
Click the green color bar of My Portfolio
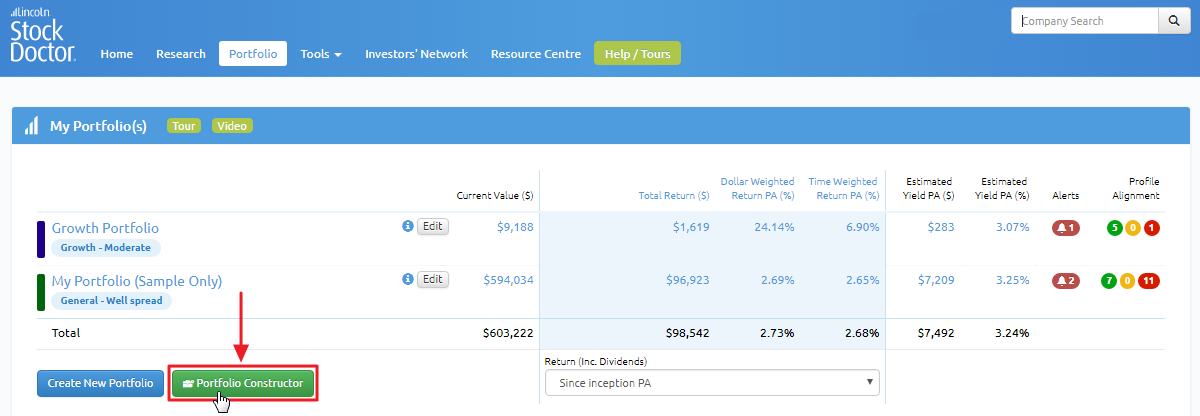point(41,292)
